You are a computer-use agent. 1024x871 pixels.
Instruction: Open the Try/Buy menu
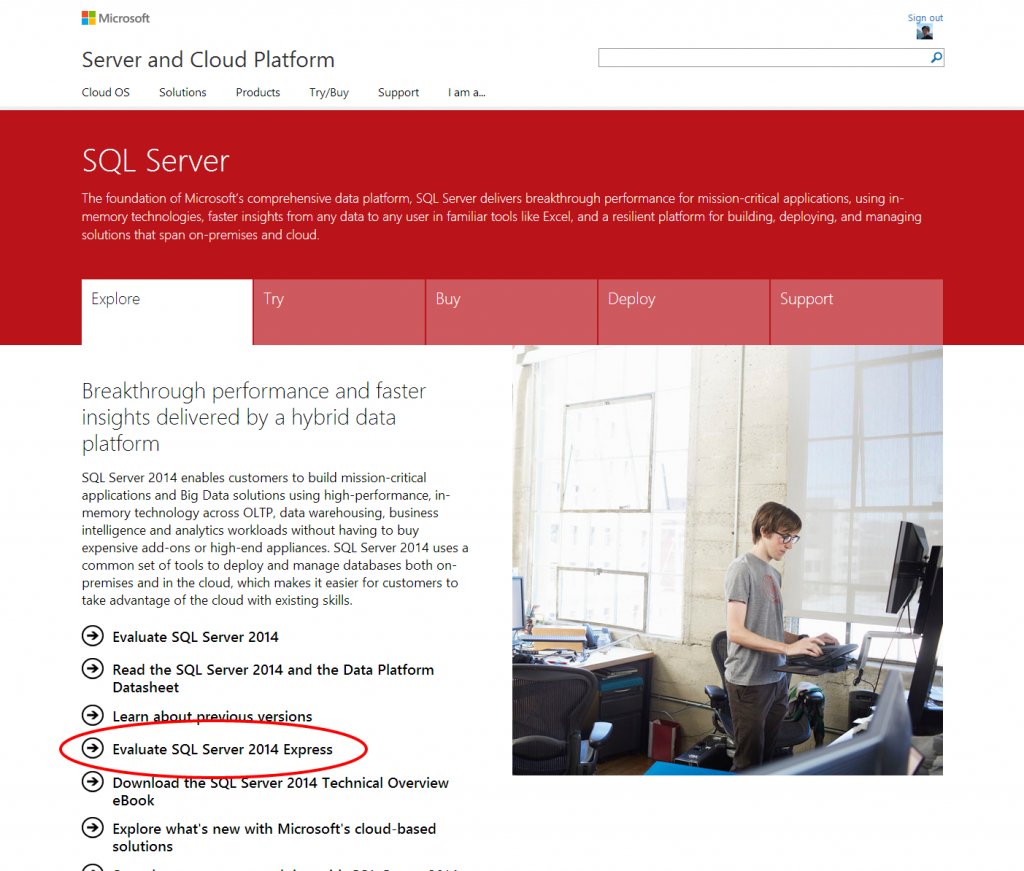[x=329, y=92]
